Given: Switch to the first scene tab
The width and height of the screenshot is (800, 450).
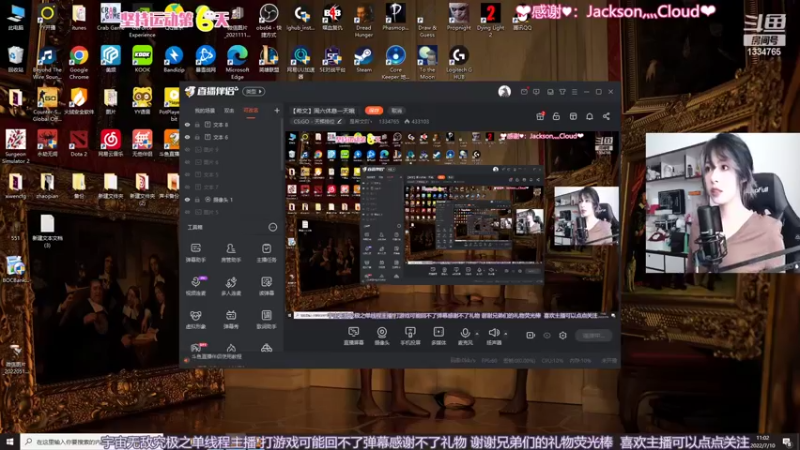Looking at the screenshot, I should pyautogui.click(x=205, y=110).
